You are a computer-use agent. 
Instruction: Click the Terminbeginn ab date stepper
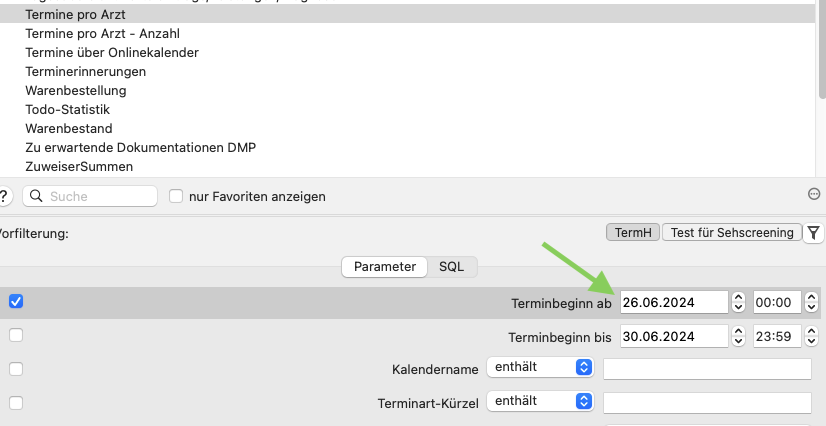coord(739,302)
